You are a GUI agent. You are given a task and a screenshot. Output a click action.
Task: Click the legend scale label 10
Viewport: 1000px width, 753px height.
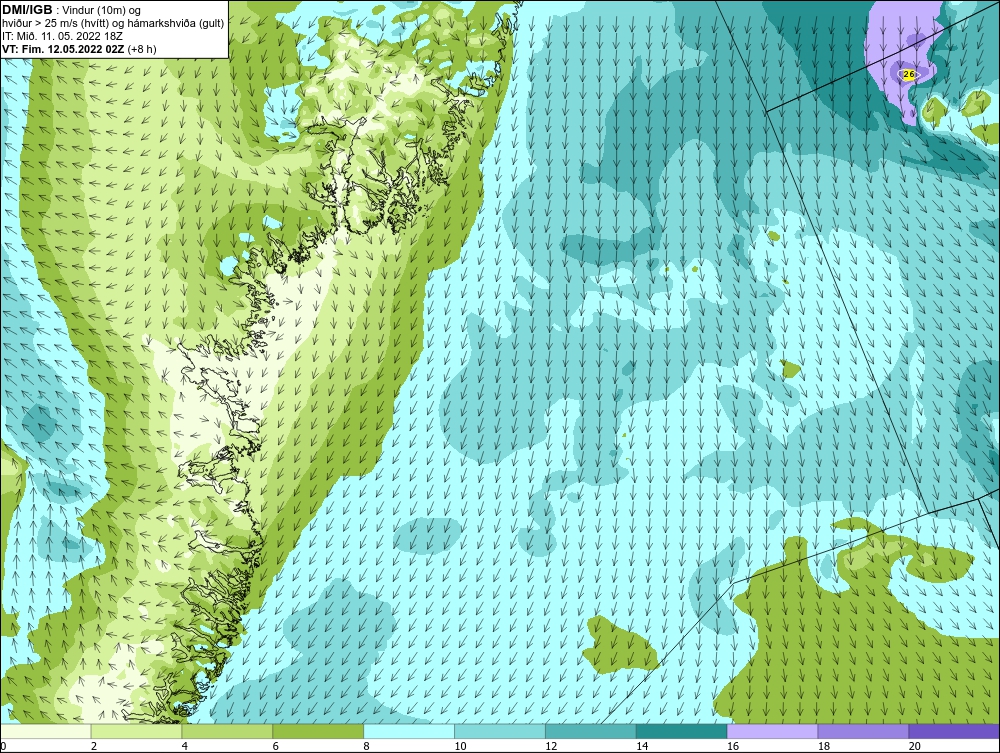tap(460, 746)
